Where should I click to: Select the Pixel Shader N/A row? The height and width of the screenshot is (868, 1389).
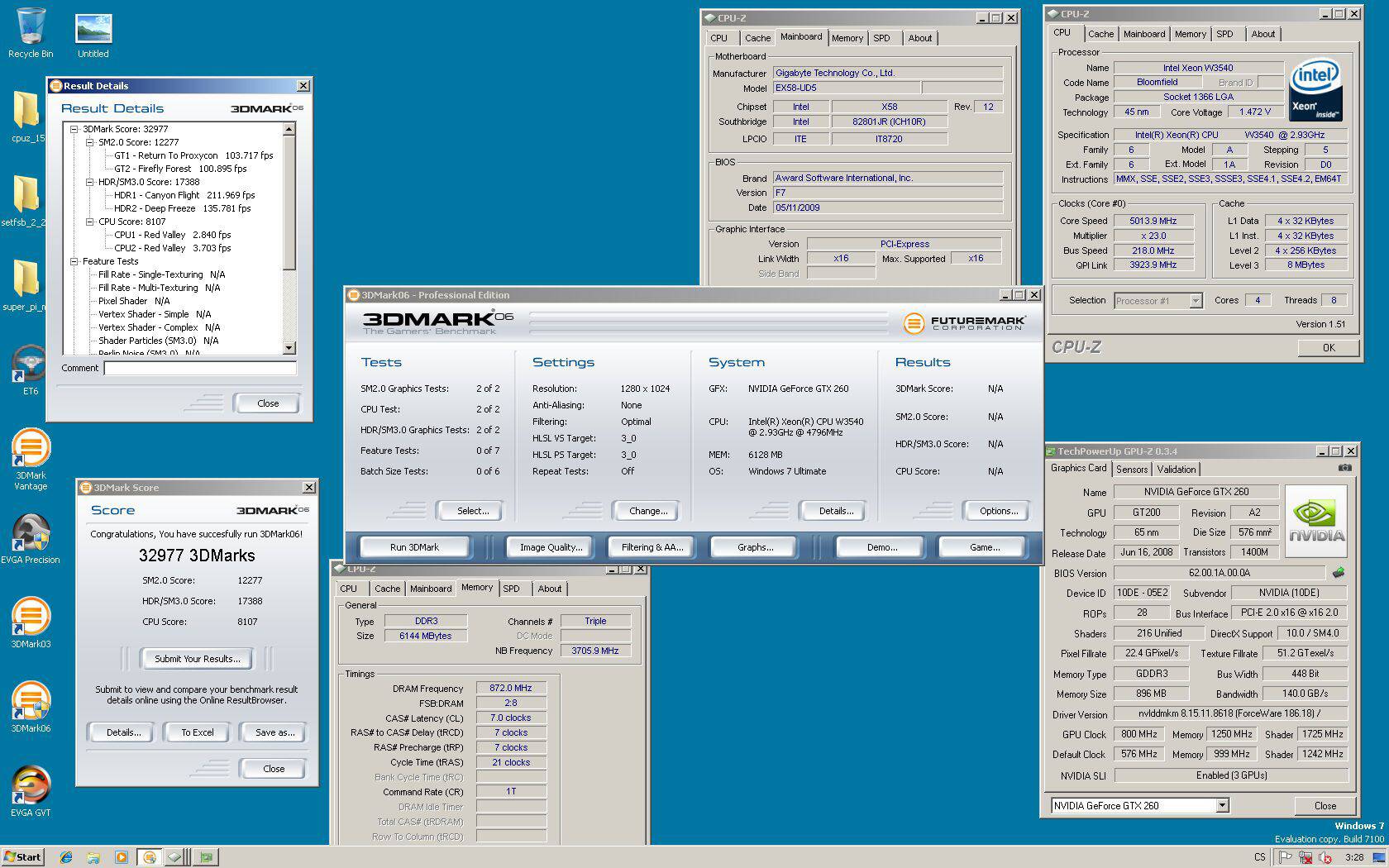click(134, 301)
